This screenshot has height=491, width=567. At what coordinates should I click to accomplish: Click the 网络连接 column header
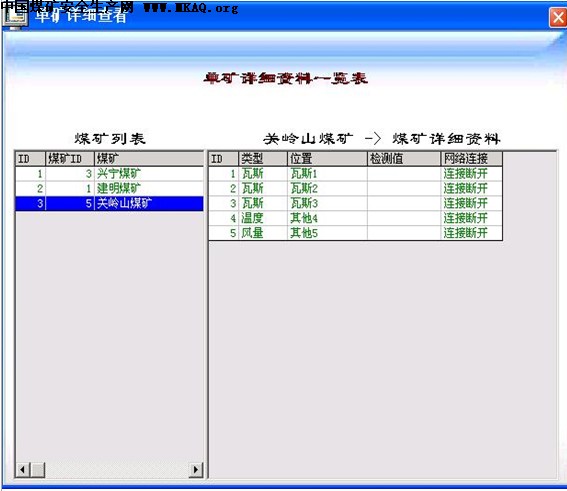pyautogui.click(x=472, y=159)
